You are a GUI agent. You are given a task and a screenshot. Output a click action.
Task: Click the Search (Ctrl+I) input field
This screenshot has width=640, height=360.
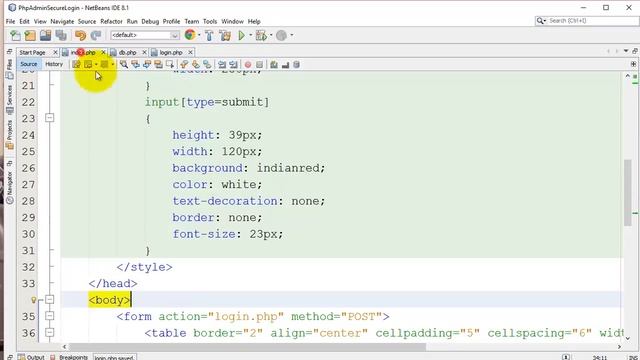(x=587, y=20)
